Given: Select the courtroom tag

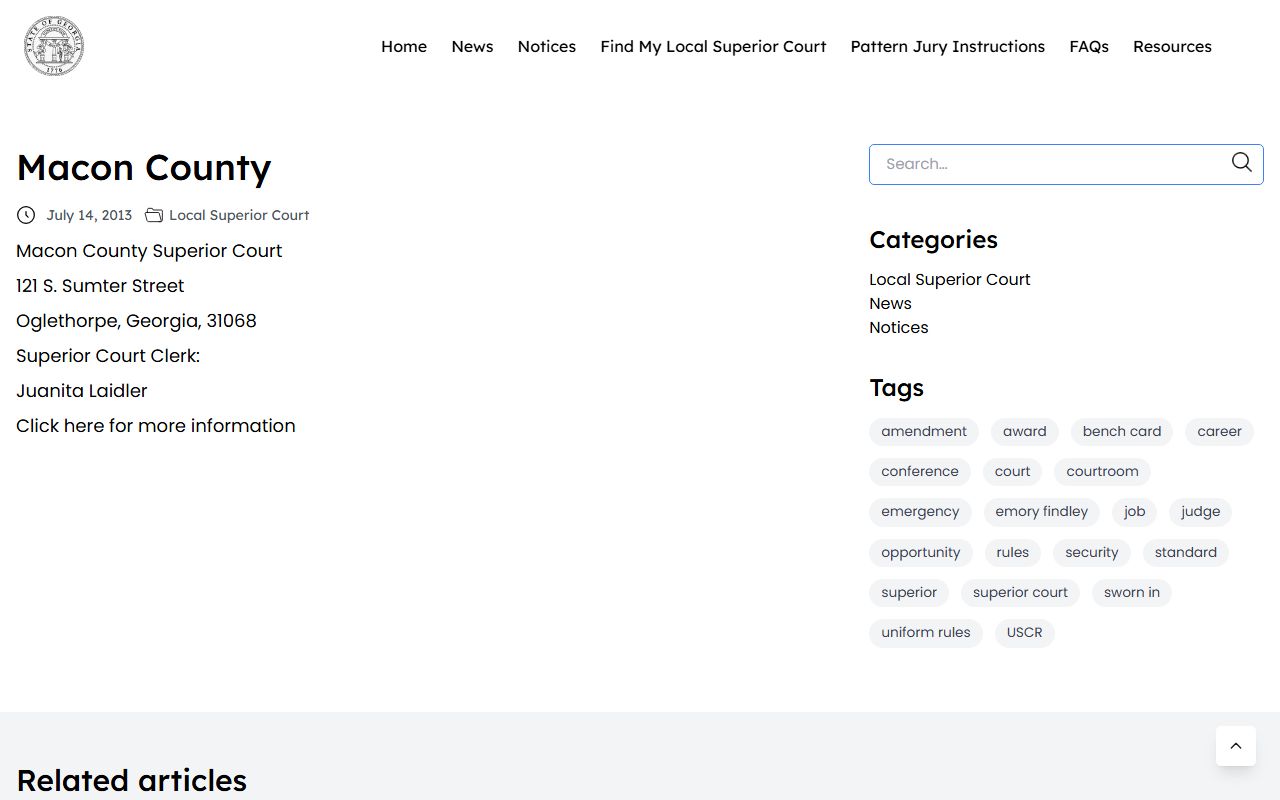Looking at the screenshot, I should coord(1103,472).
